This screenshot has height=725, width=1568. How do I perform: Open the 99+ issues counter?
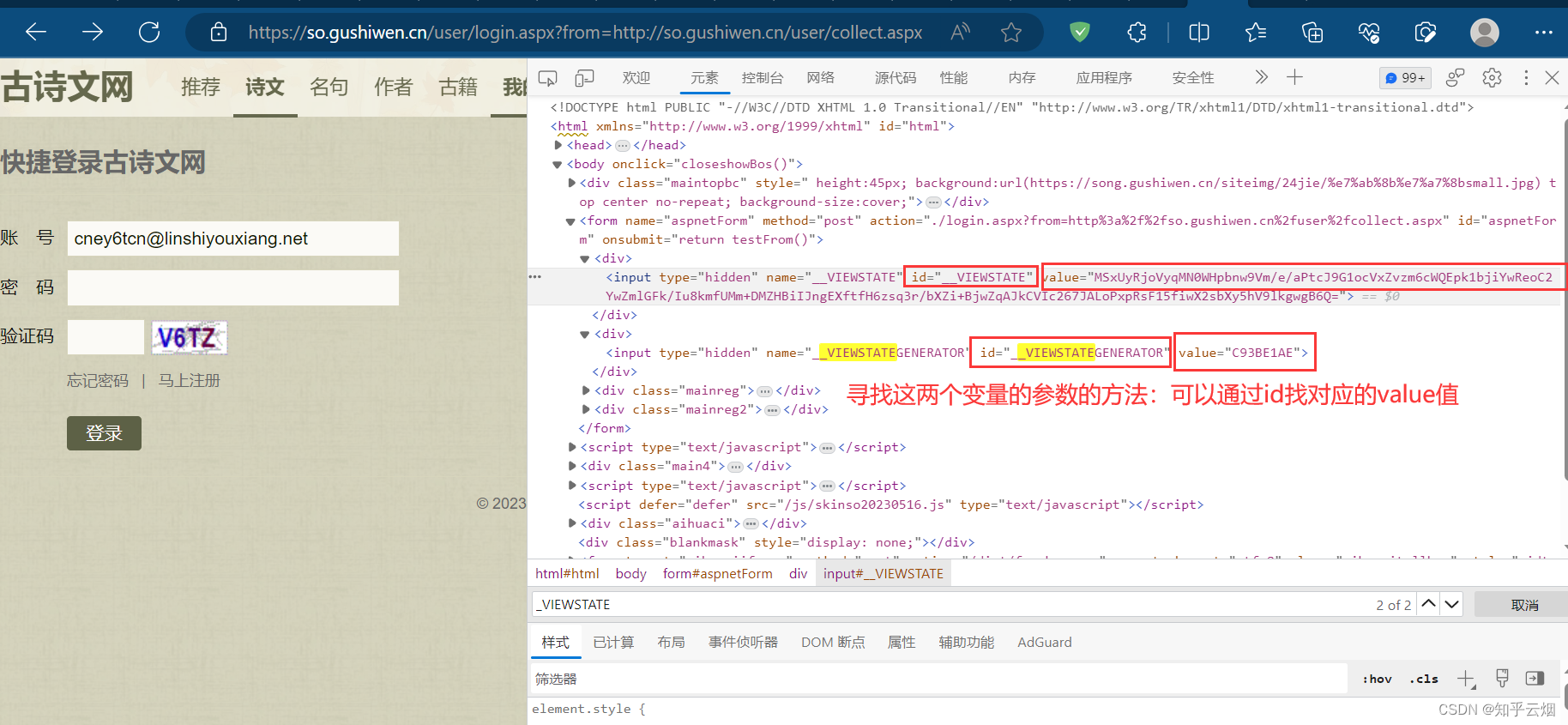pyautogui.click(x=1405, y=78)
